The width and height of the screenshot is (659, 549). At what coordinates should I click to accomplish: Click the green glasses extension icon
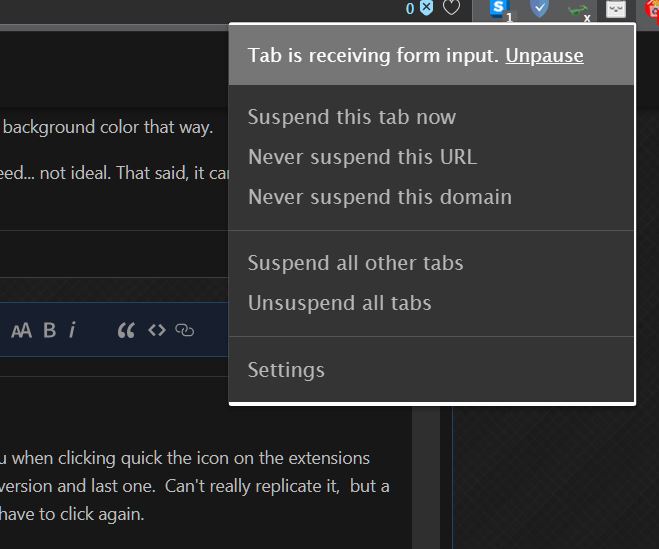[x=578, y=9]
